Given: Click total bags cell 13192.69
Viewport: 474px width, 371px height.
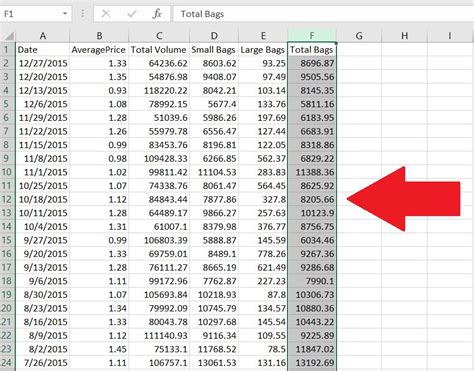Looking at the screenshot, I should (x=312, y=363).
